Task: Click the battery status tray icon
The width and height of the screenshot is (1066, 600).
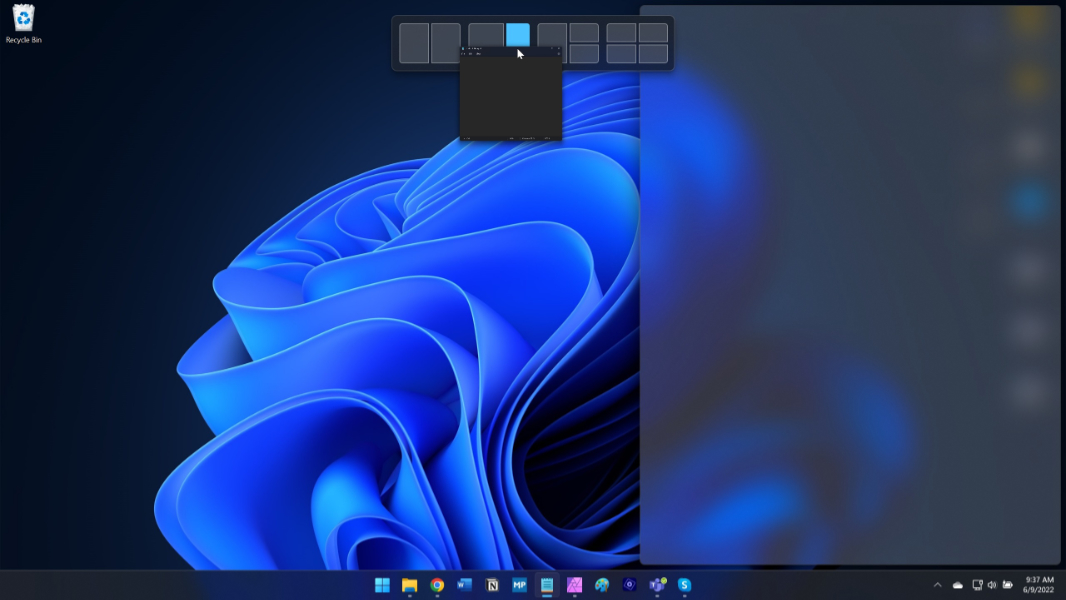Action: [x=1008, y=585]
